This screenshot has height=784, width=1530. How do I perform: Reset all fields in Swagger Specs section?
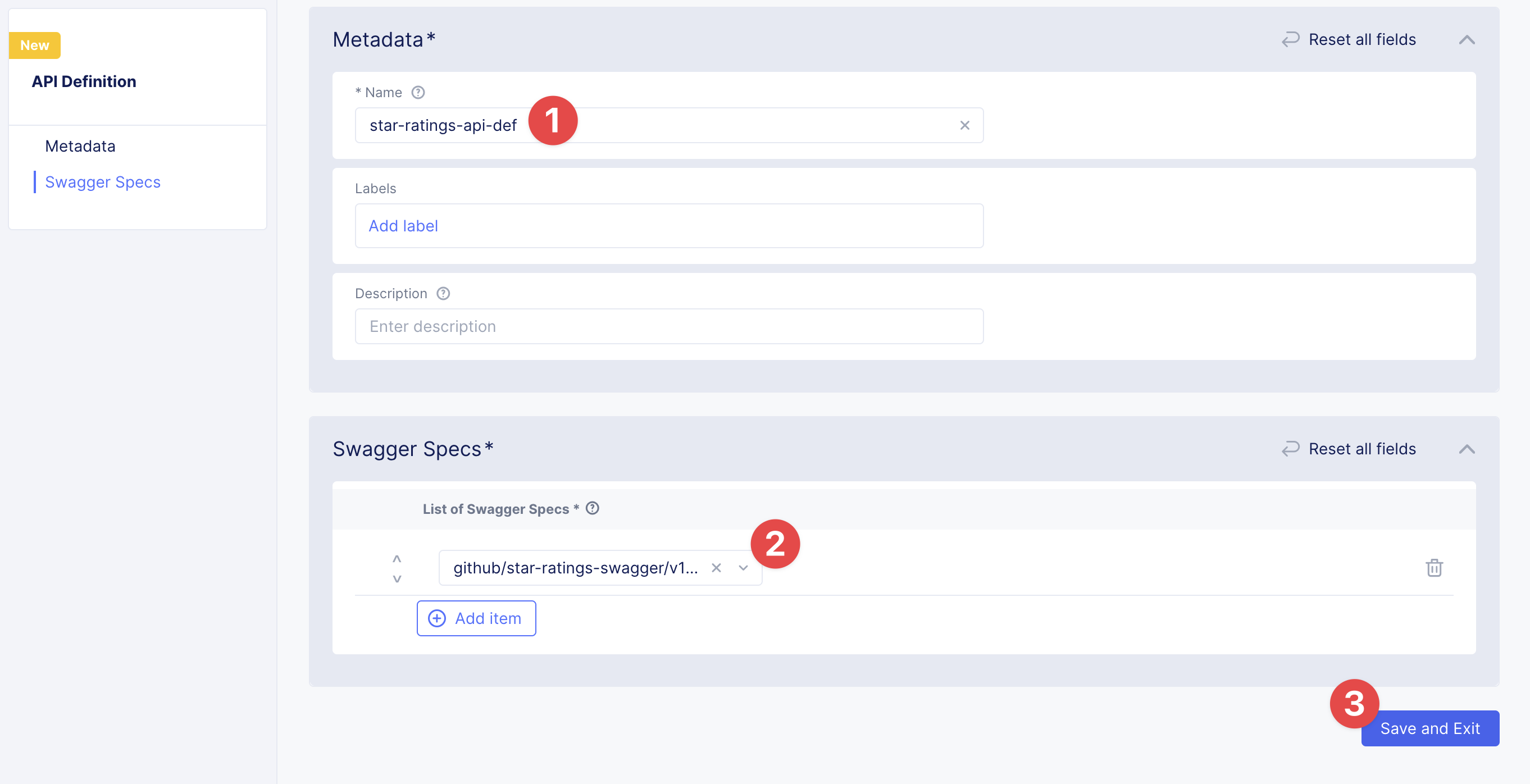(x=1350, y=449)
